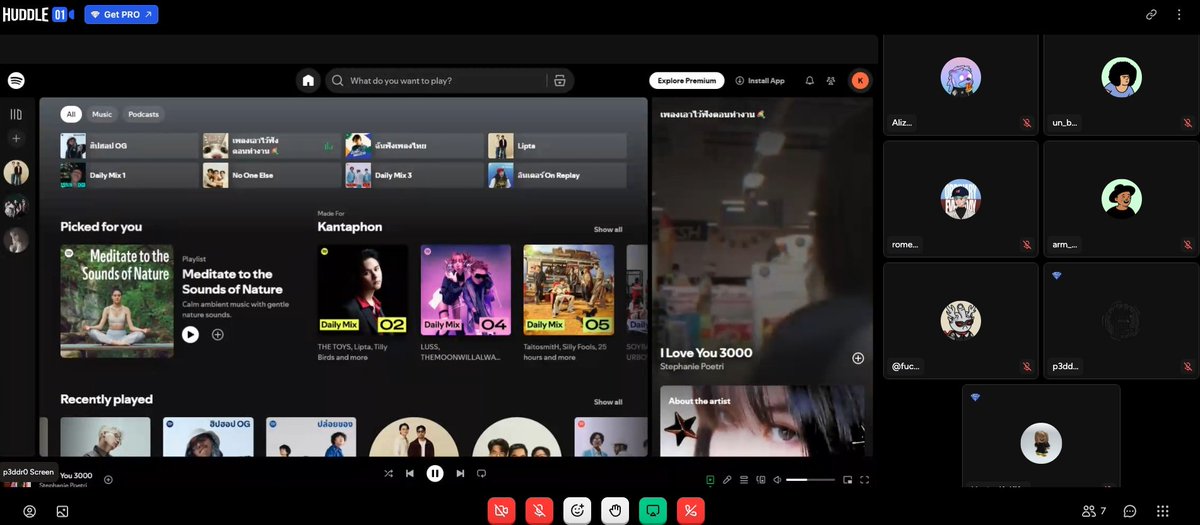
Task: Open the participants list showing 7
Action: click(x=1093, y=511)
